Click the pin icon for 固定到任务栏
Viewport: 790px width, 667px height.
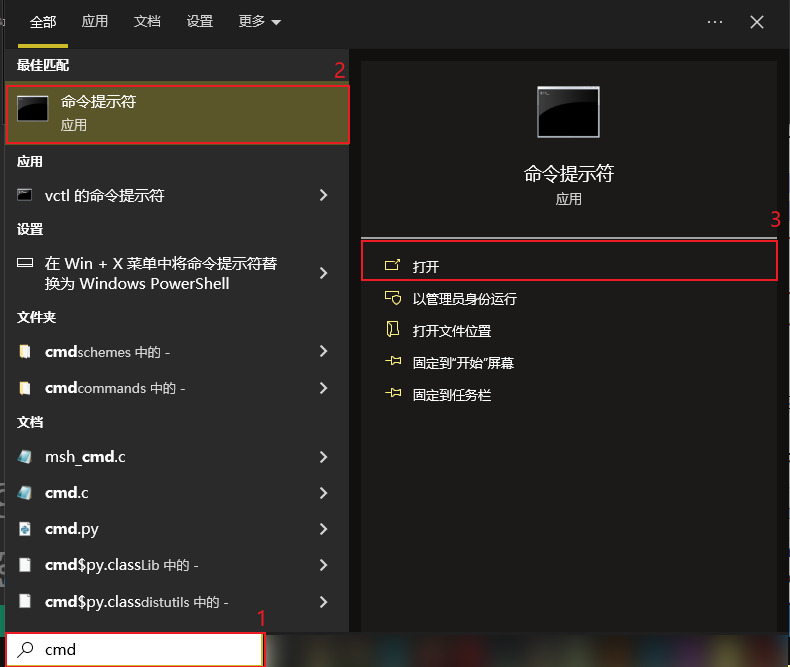pyautogui.click(x=392, y=394)
